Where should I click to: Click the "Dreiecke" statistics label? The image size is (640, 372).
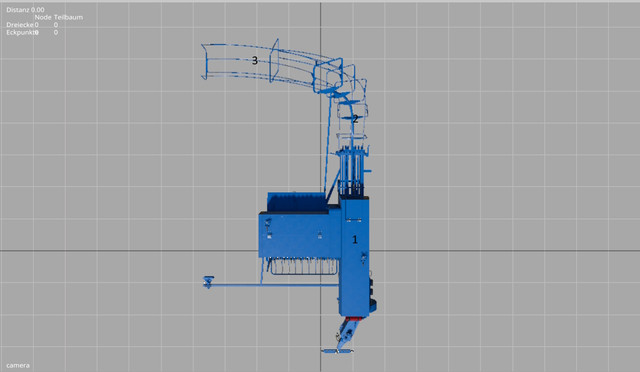[x=20, y=25]
